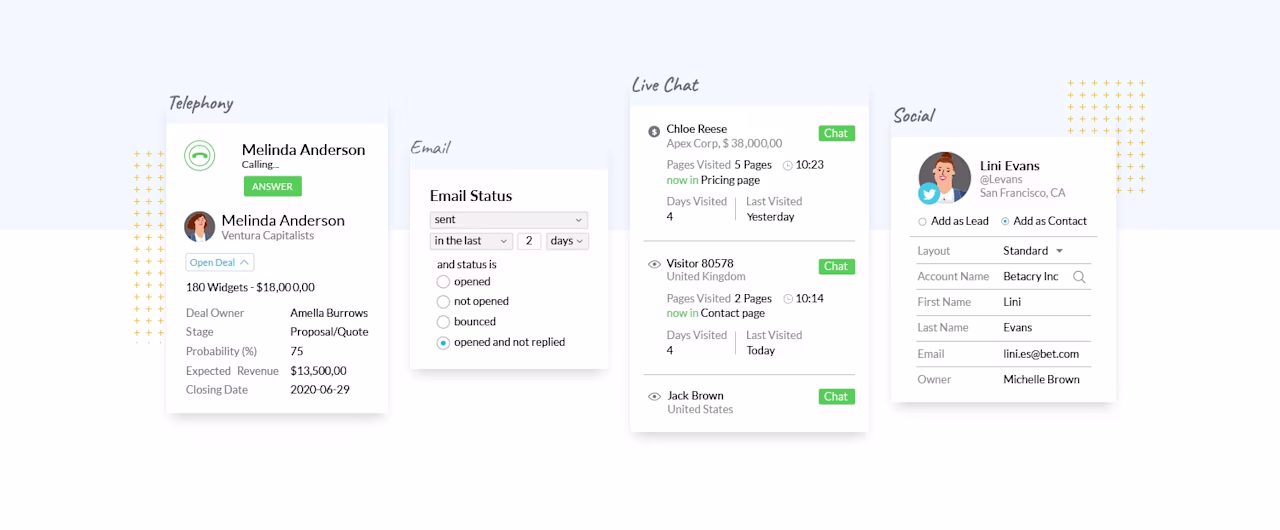The height and width of the screenshot is (530, 1280).
Task: Click the Last Name field 'Evans'
Action: [x=1018, y=328]
